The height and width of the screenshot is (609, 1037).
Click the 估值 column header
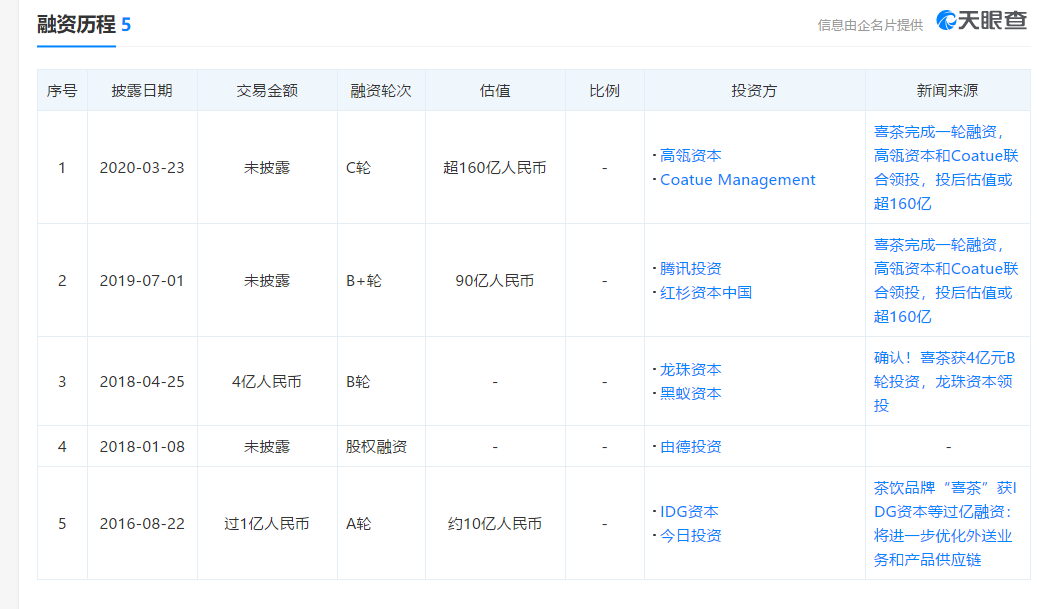(495, 91)
